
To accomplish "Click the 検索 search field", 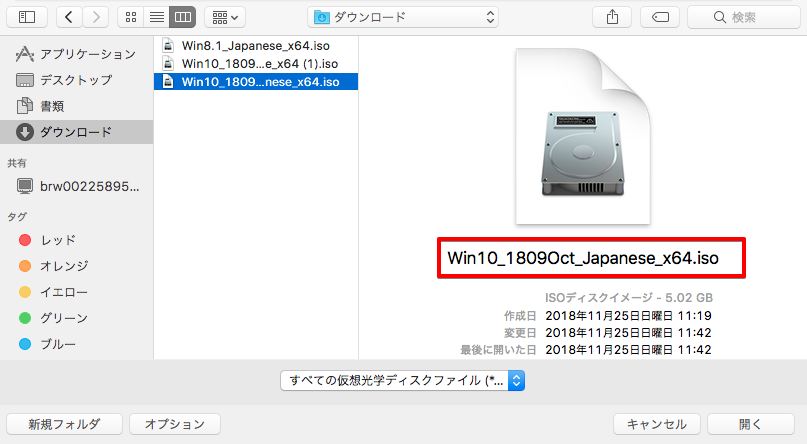I will coord(743,17).
